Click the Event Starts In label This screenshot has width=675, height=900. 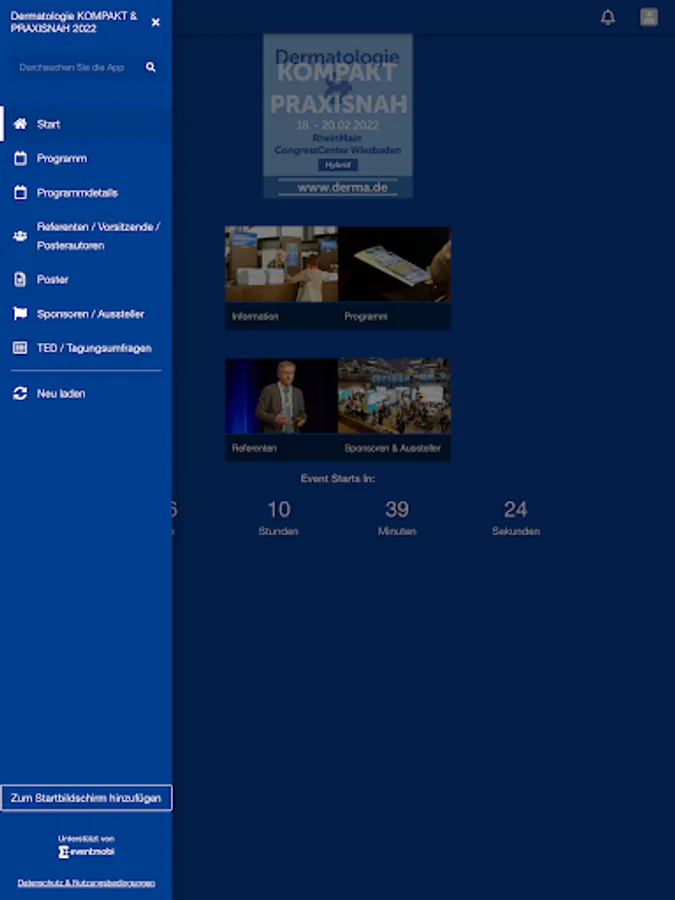[x=338, y=478]
